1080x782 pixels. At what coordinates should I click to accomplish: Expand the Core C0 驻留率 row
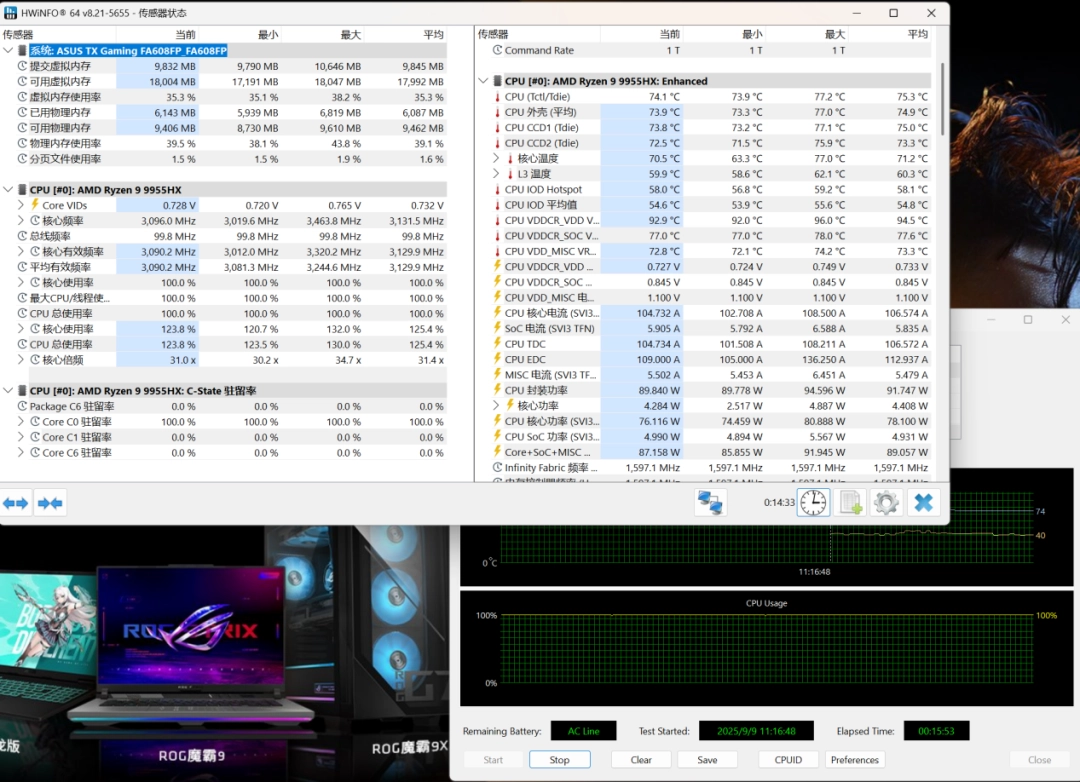coord(21,422)
